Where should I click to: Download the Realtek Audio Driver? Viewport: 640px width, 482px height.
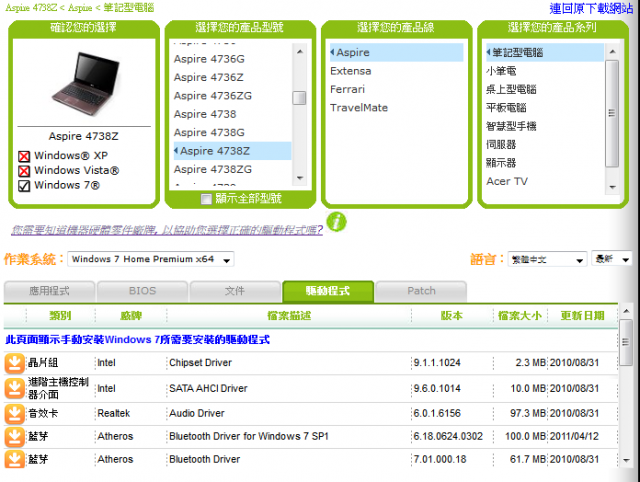coord(14,413)
